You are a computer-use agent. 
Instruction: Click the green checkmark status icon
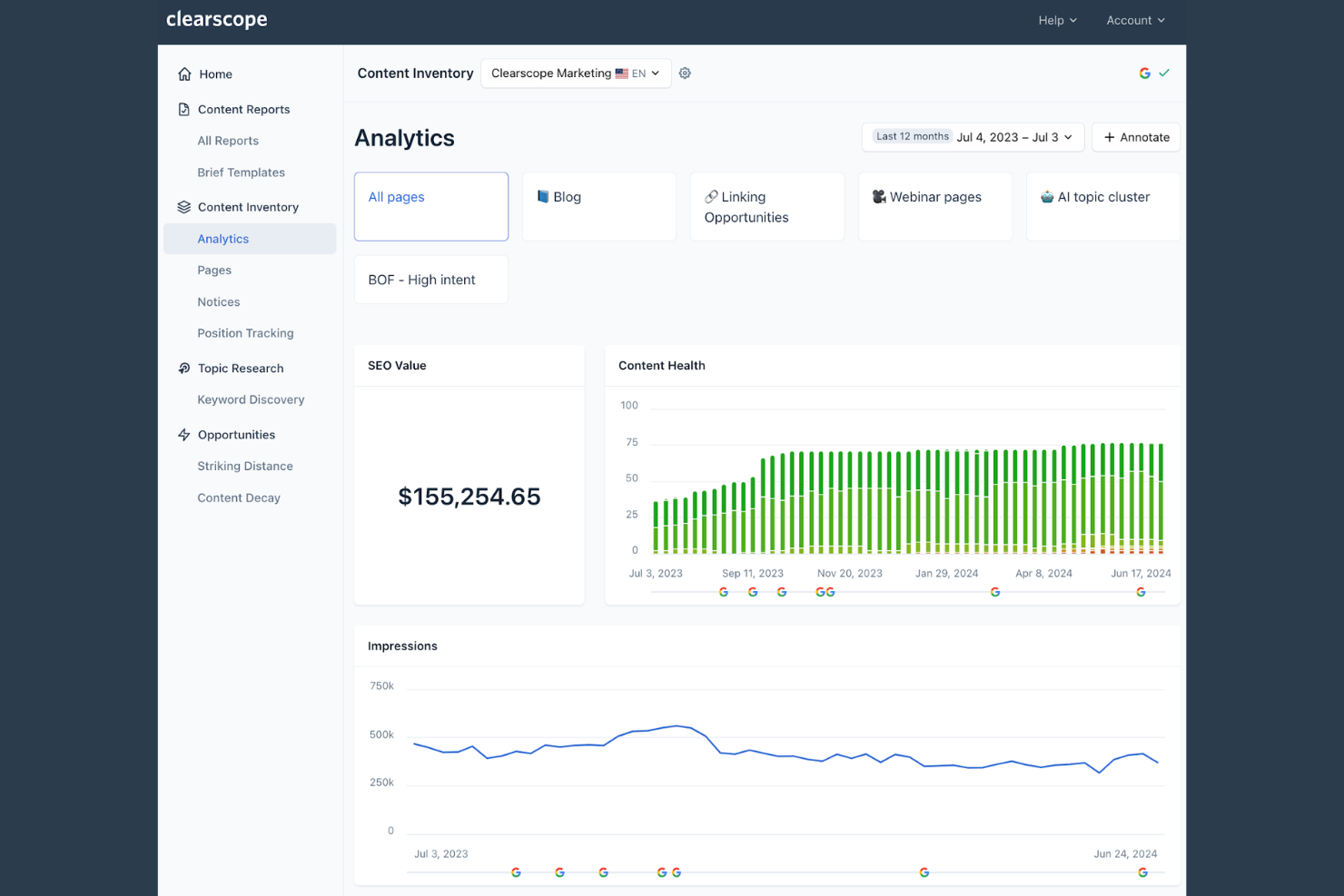pos(1163,73)
